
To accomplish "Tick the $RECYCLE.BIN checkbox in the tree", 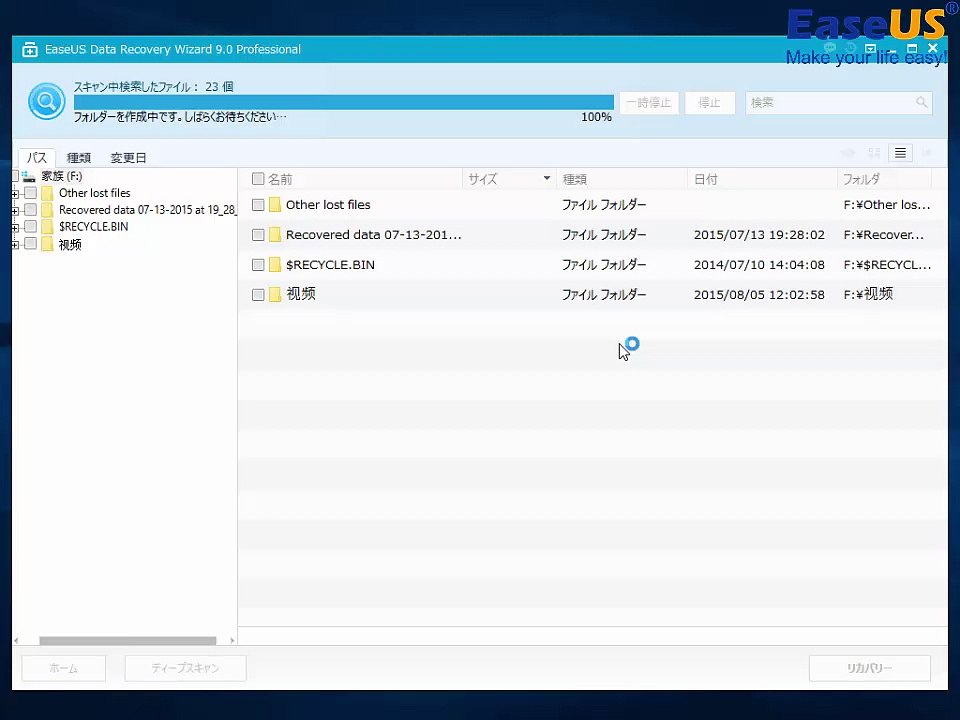I will click(x=31, y=227).
